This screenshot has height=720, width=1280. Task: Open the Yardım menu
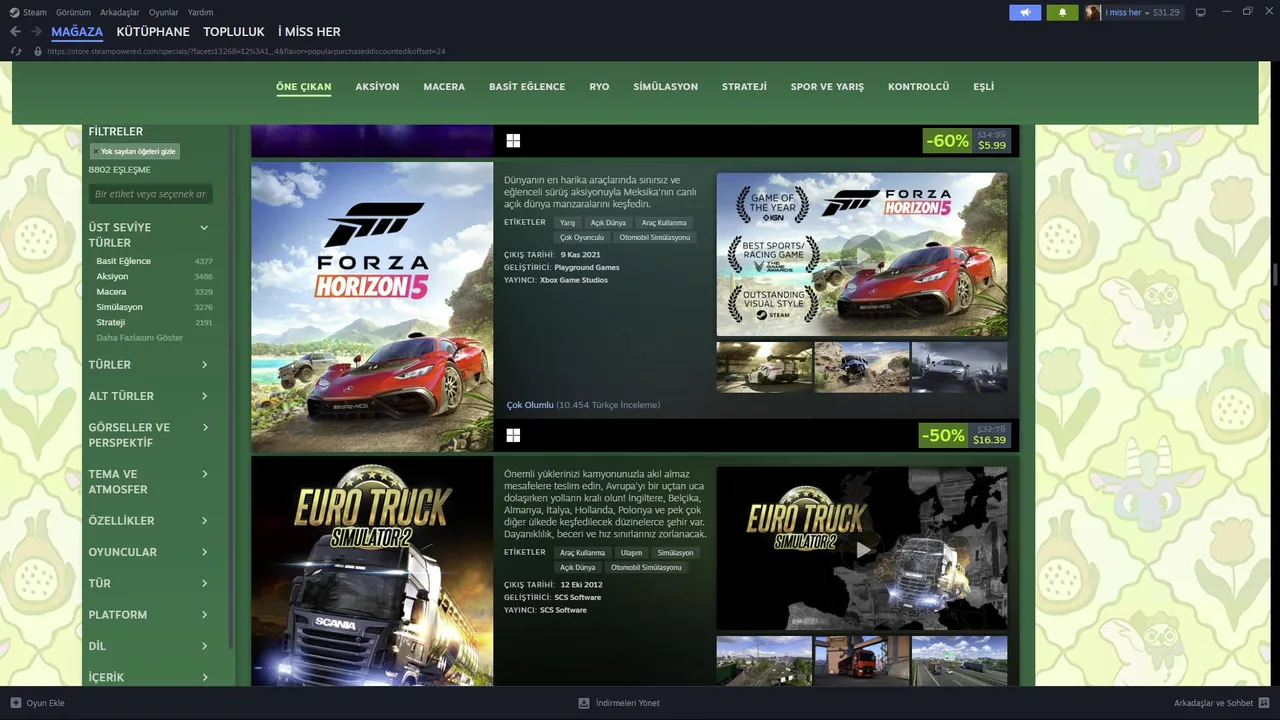click(x=200, y=12)
